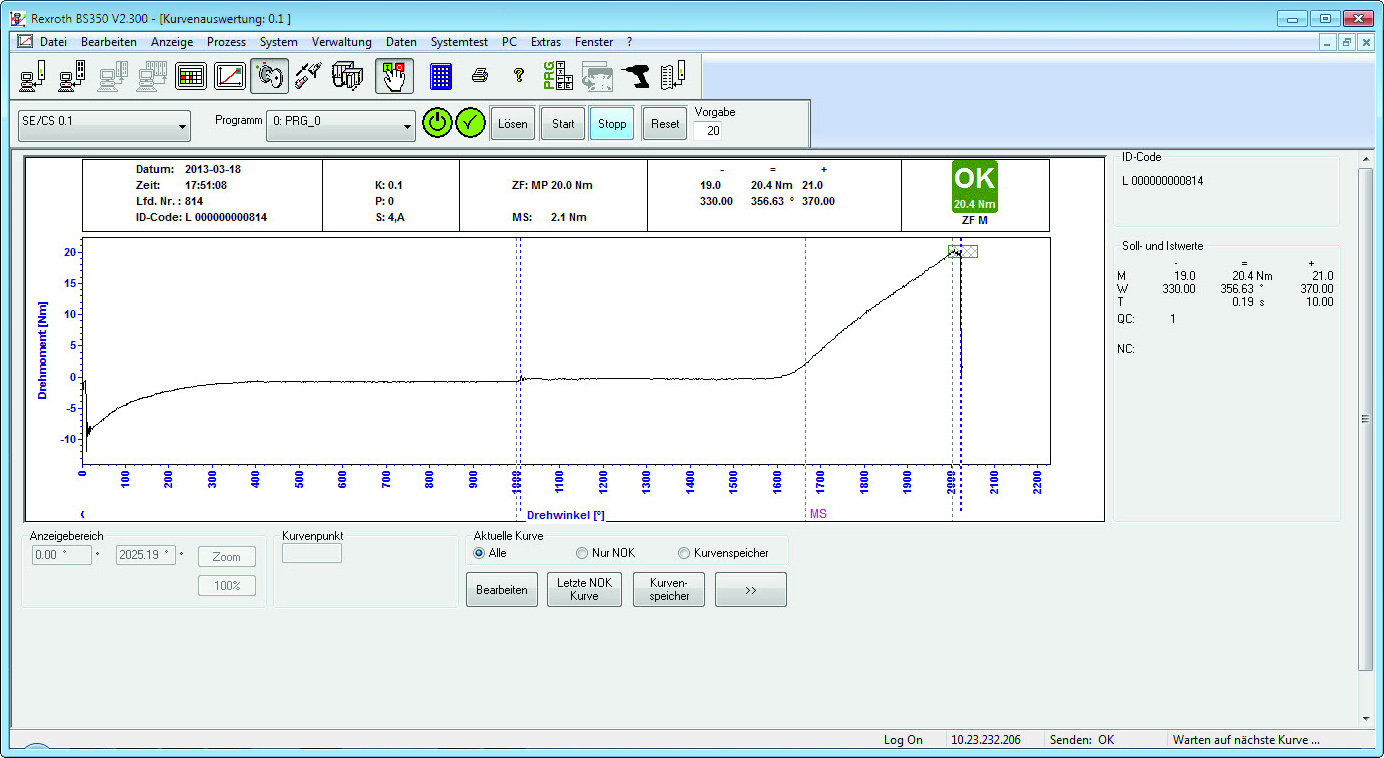The image size is (1384, 758).
Task: Click the ID-Code value L 000000000814 in the right panel
Action: [1163, 181]
